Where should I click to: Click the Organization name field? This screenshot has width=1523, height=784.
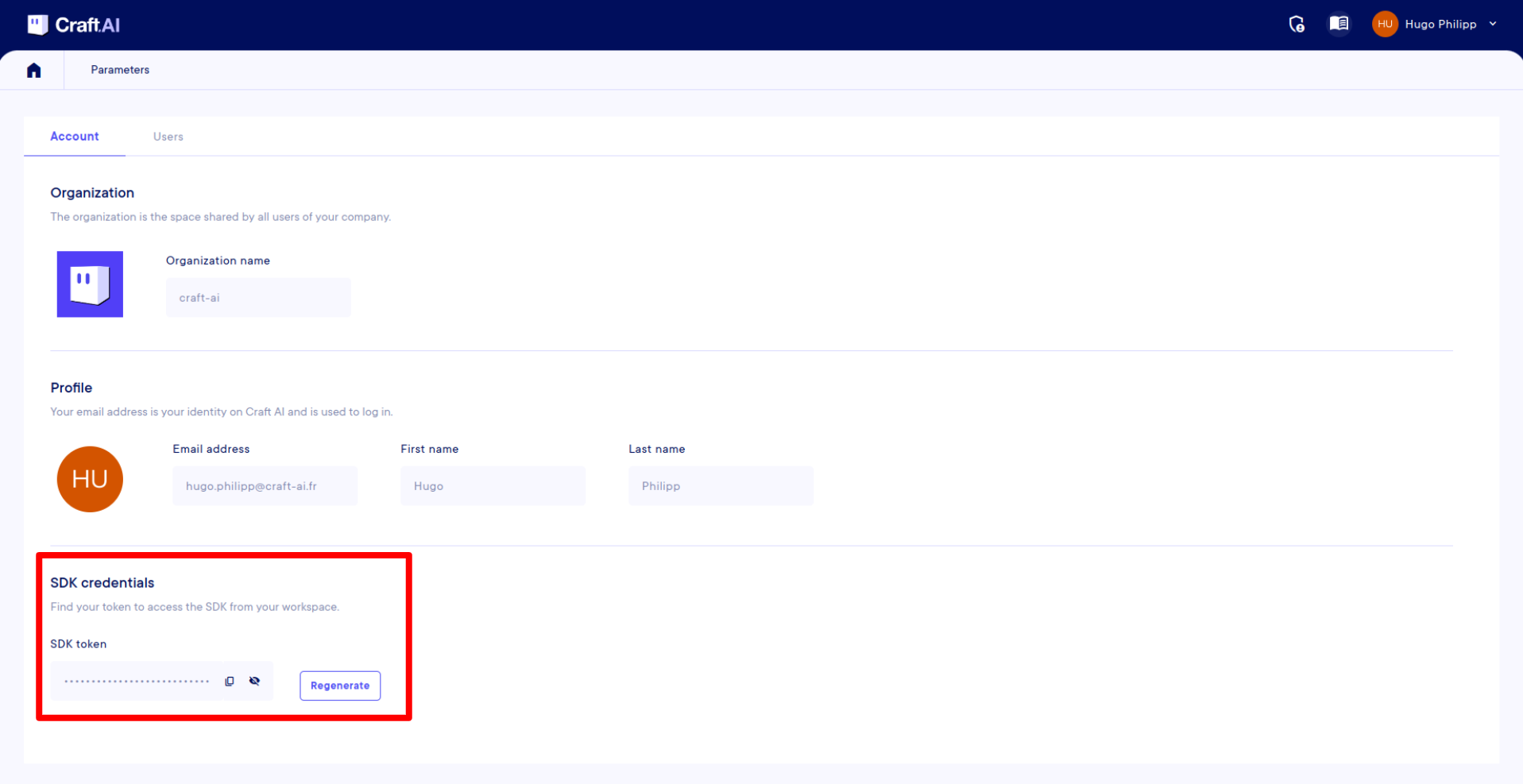(x=258, y=298)
